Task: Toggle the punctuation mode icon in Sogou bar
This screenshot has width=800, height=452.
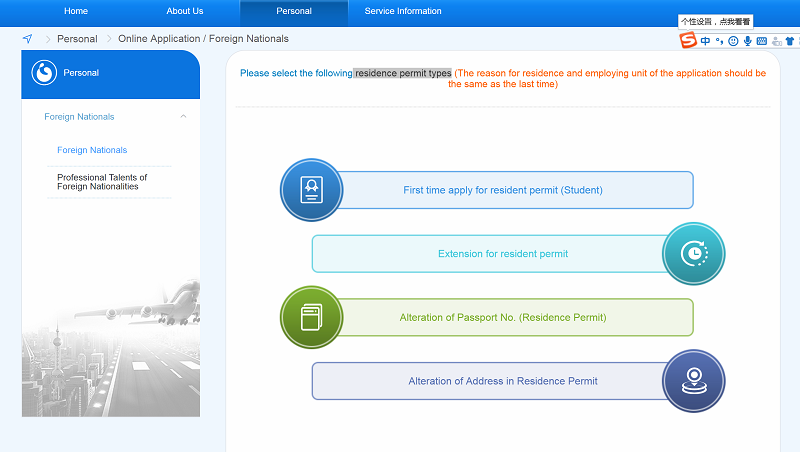Action: (x=719, y=41)
